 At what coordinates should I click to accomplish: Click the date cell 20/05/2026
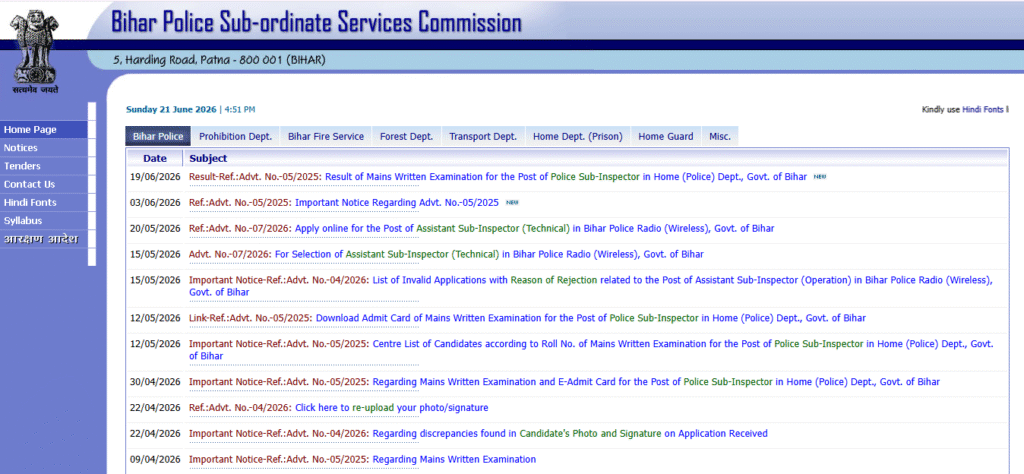pyautogui.click(x=155, y=229)
